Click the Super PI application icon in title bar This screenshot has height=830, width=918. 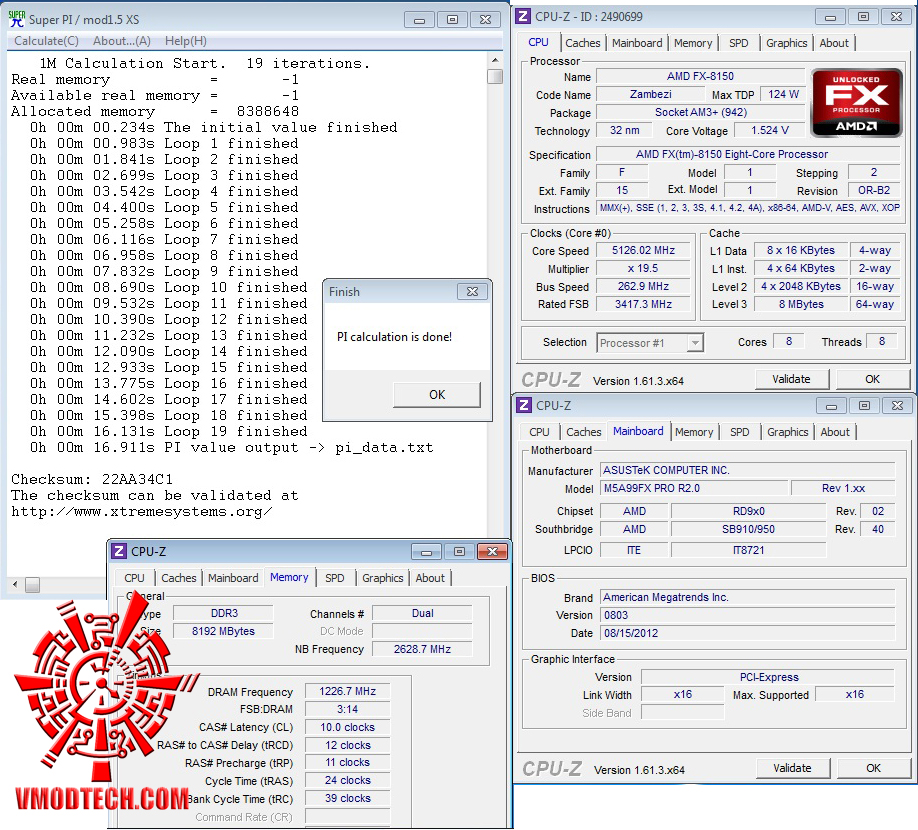point(17,19)
